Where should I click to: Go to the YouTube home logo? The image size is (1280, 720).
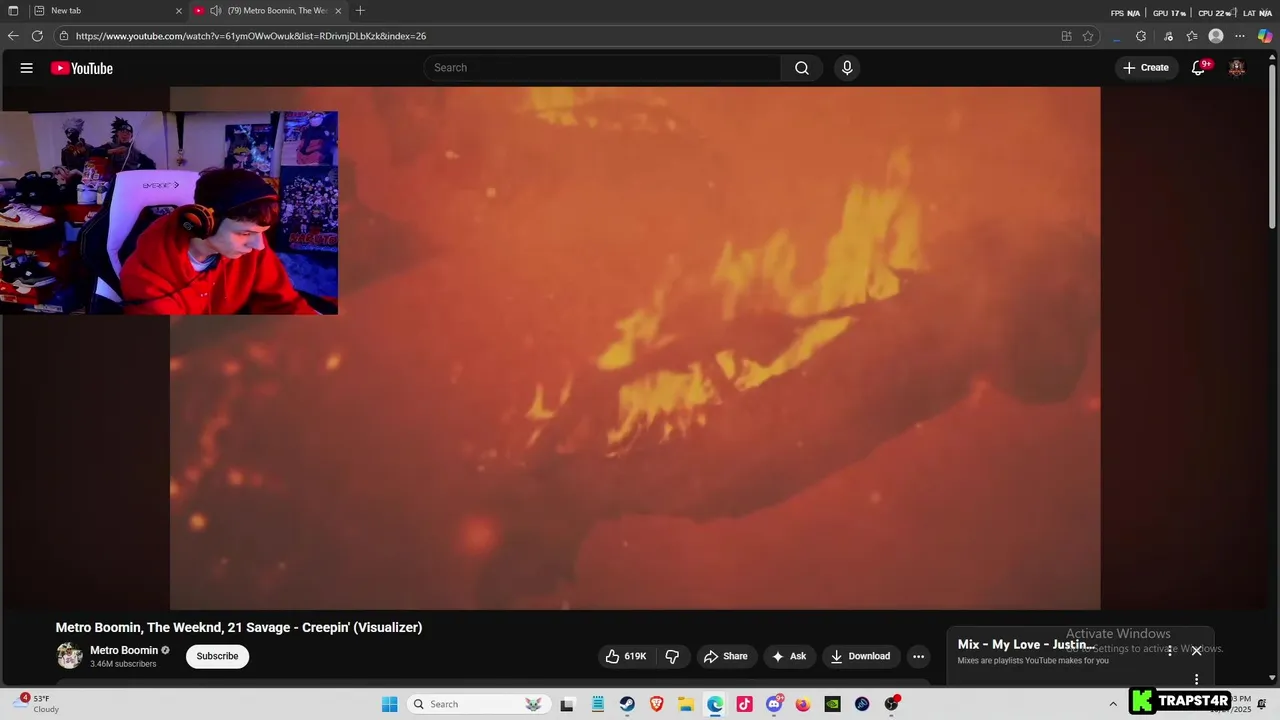click(82, 68)
